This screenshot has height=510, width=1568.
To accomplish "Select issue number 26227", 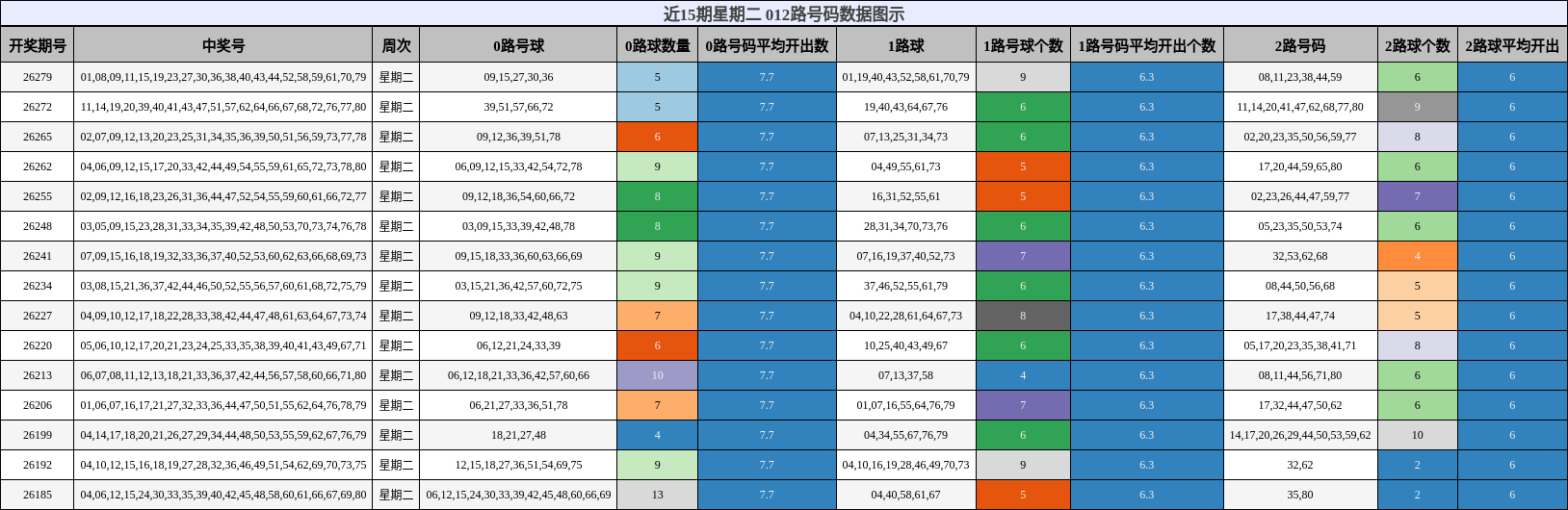I will (38, 316).
